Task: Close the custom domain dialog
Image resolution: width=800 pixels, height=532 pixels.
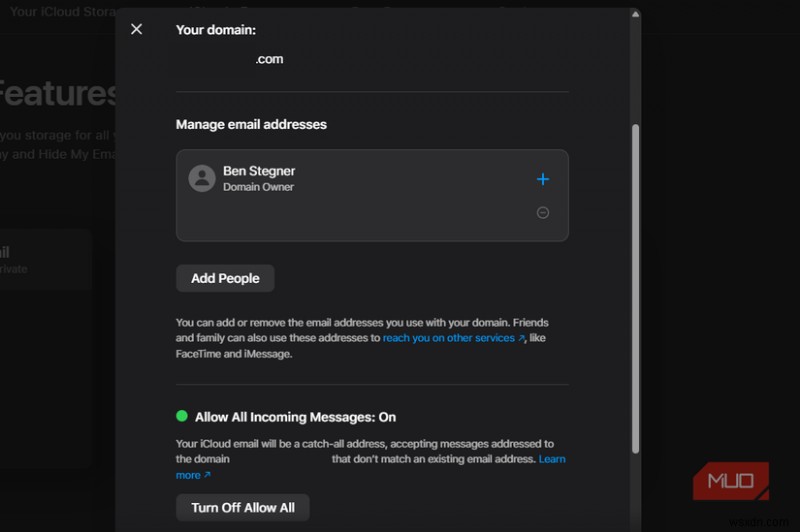Action: coord(136,29)
